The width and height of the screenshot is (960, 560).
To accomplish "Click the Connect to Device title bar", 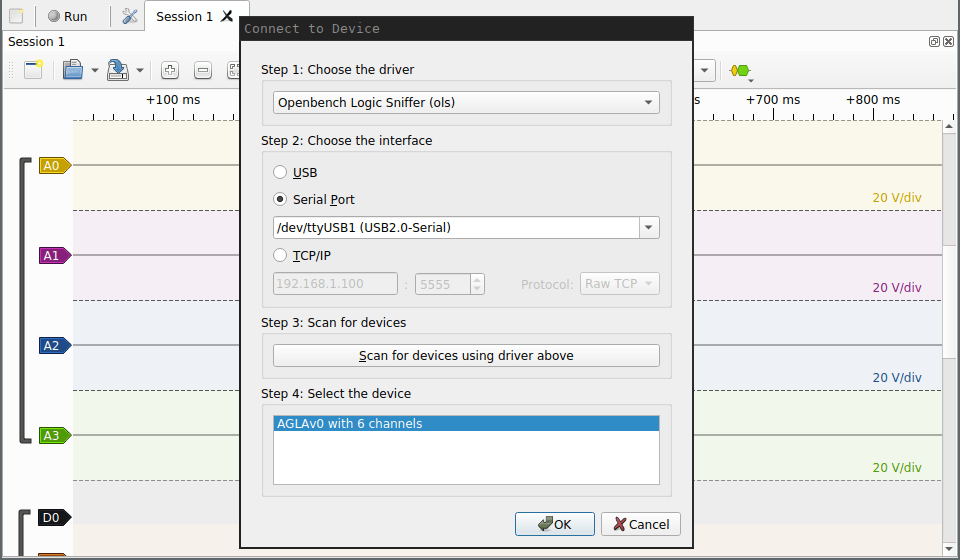I will click(x=466, y=29).
